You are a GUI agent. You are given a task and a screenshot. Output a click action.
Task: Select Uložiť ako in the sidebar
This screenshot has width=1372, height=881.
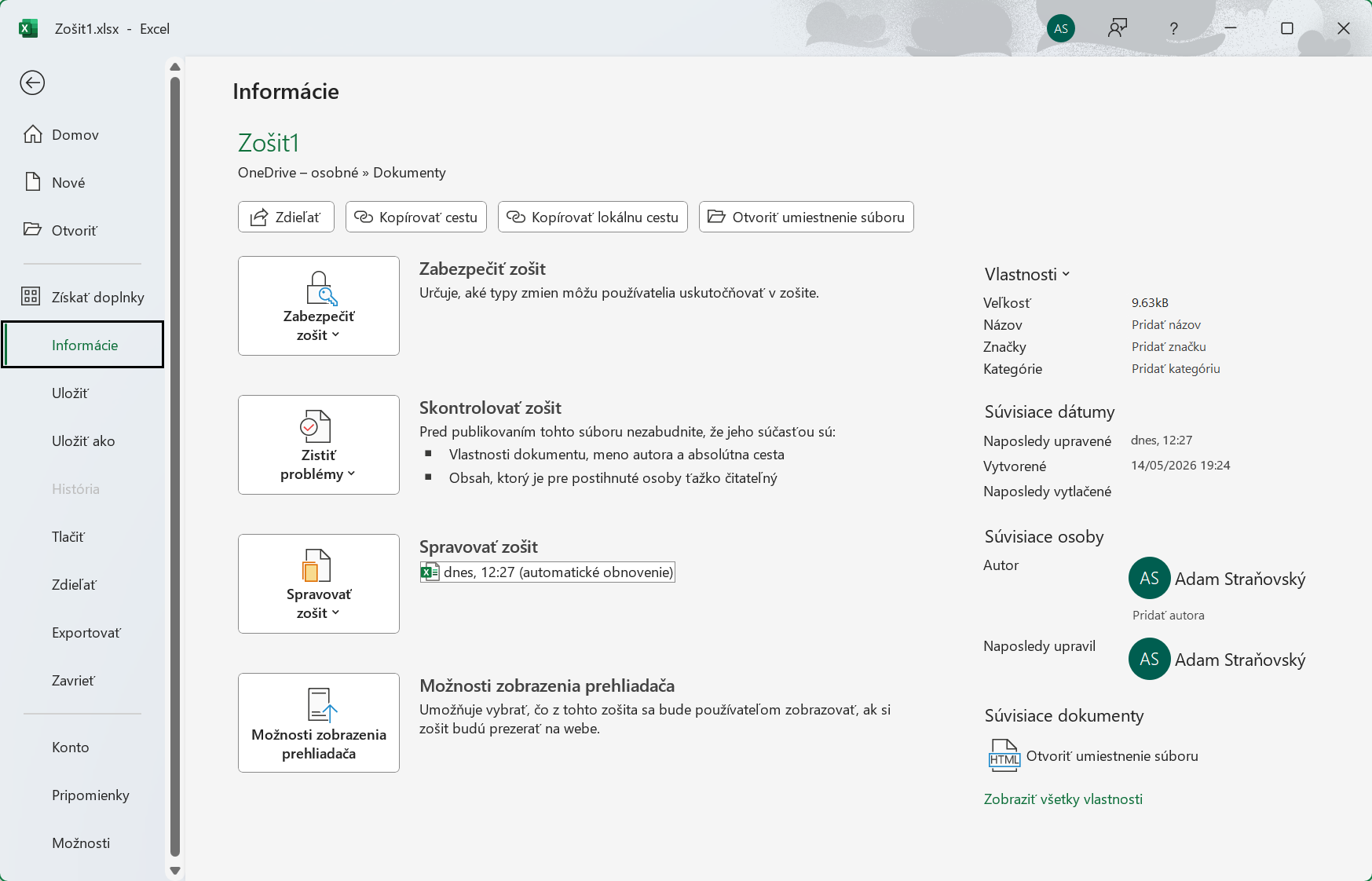tap(83, 440)
